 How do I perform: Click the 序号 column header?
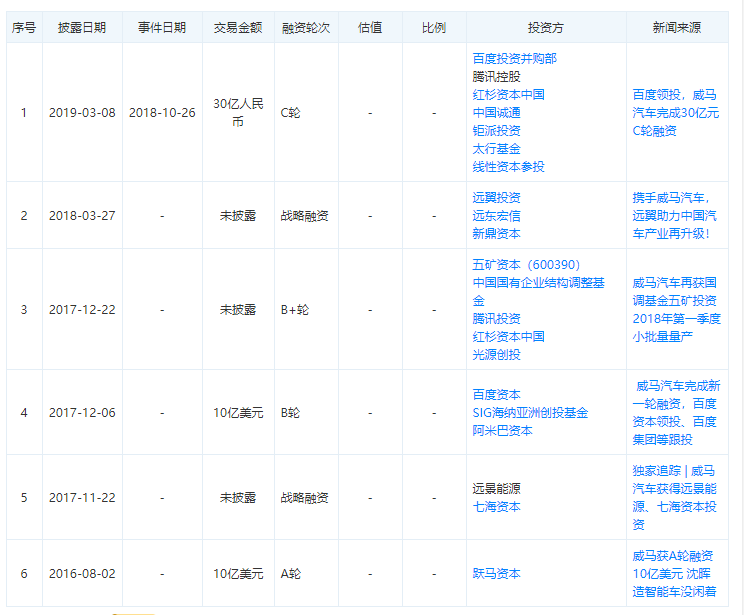point(24,28)
